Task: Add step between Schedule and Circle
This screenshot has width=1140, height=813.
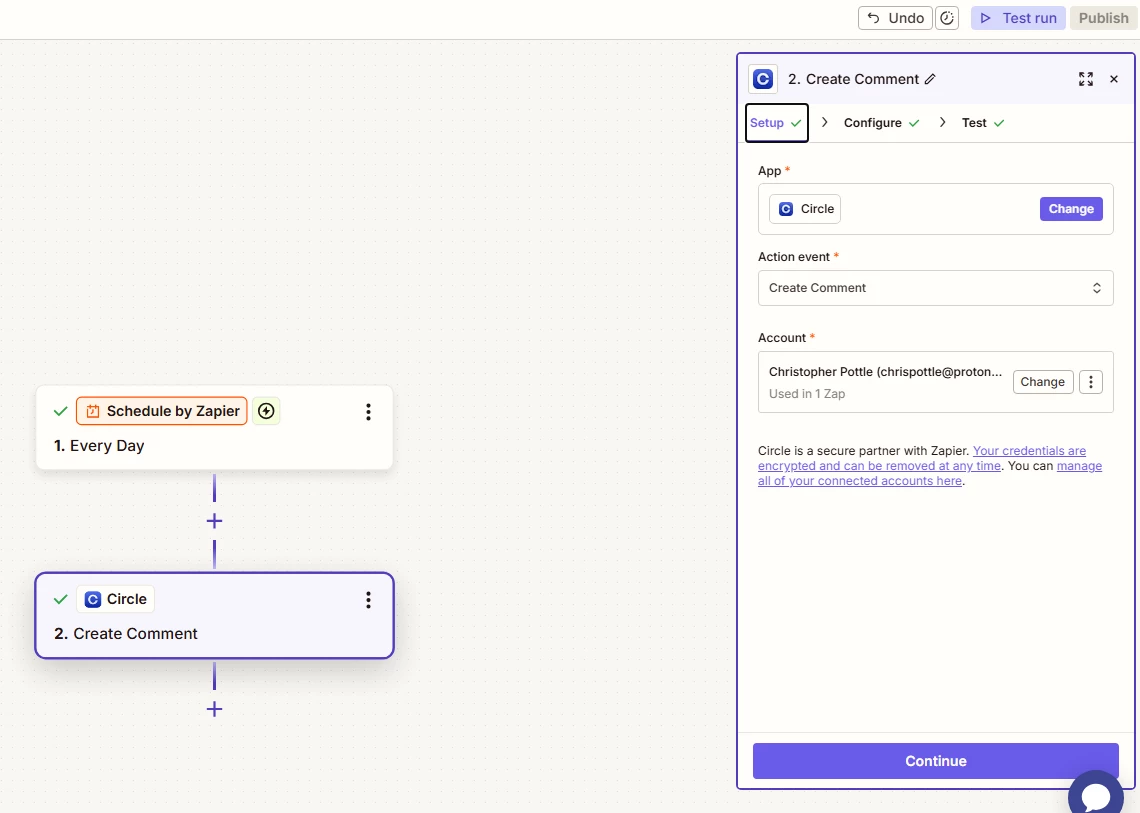Action: (x=214, y=521)
